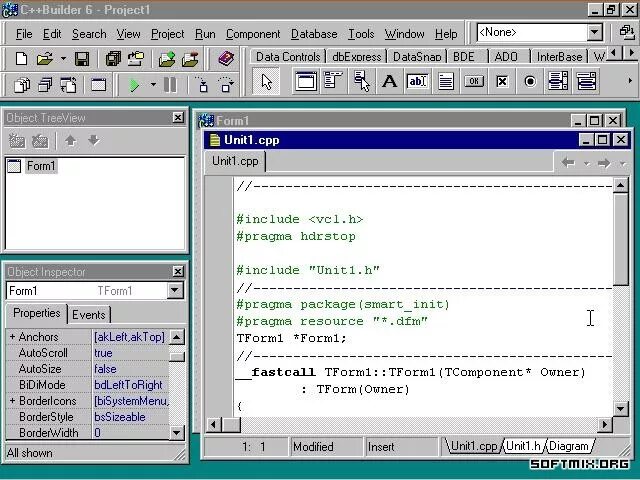Click Add file to project icon
Viewport: 640px width, 480px height.
(x=167, y=59)
